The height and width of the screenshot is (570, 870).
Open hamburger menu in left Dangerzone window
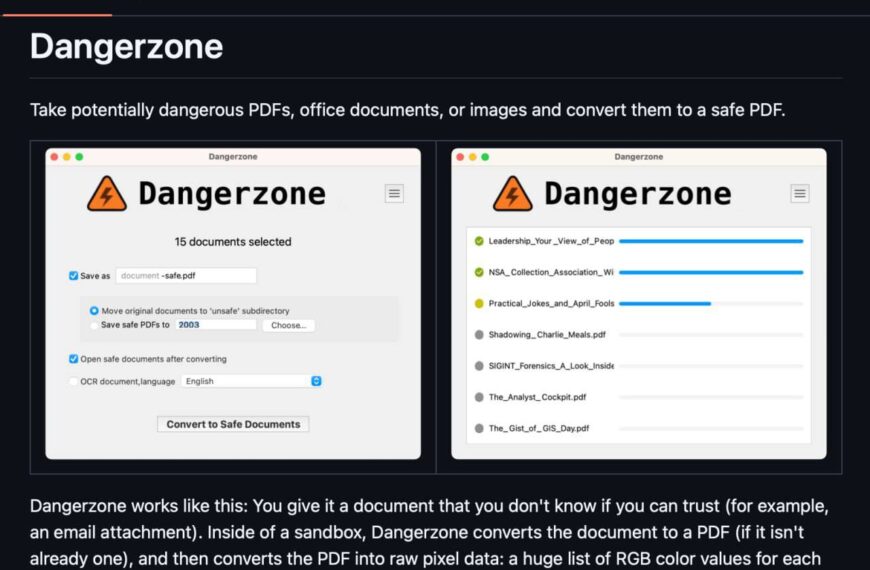coord(394,194)
